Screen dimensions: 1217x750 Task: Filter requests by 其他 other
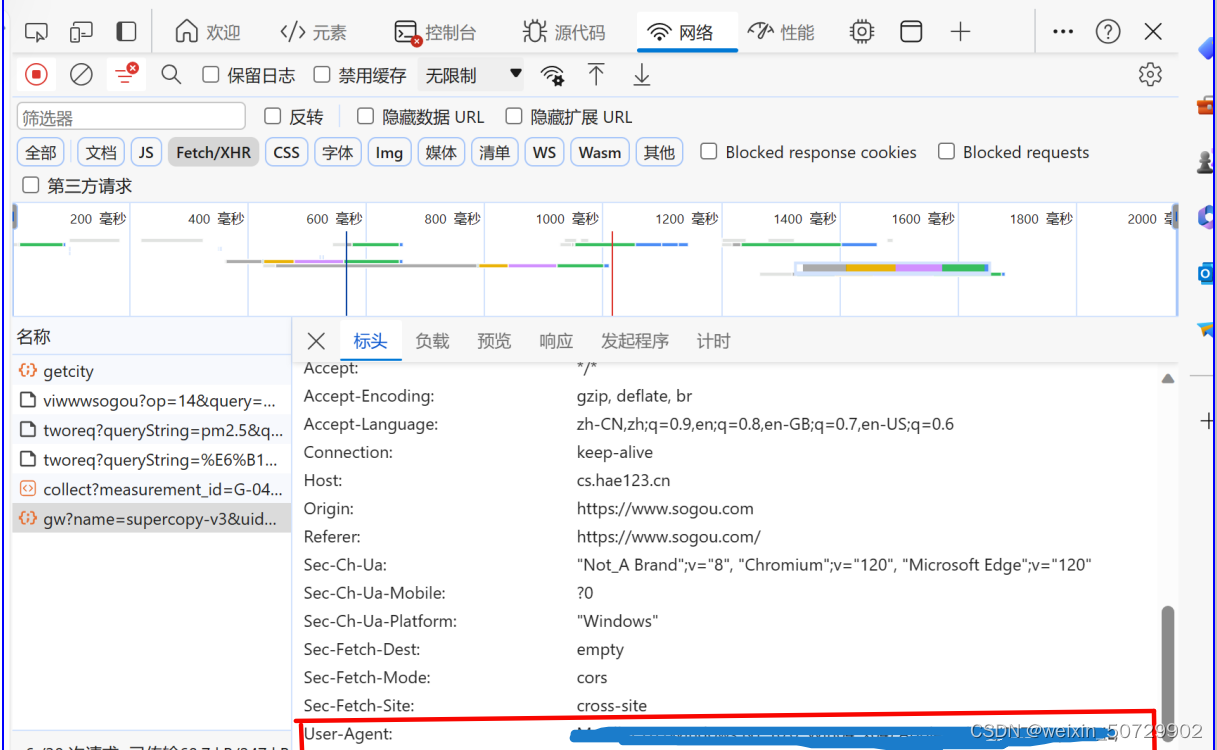point(659,152)
